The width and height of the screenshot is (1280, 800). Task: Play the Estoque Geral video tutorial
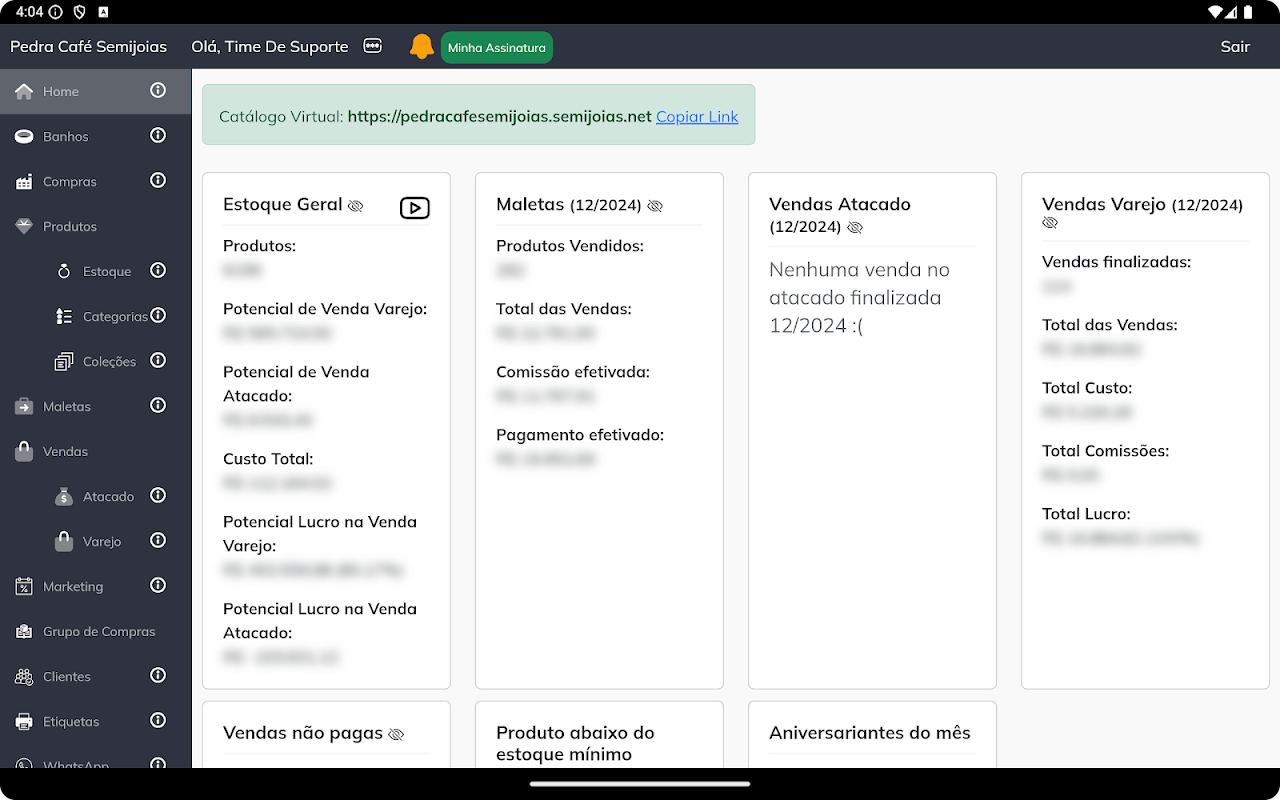pyautogui.click(x=414, y=207)
